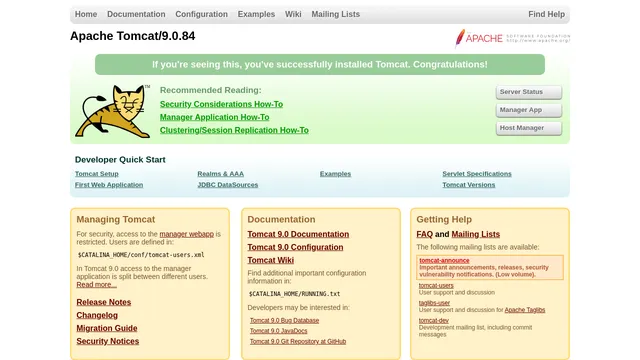
Task: Click the Managing Tomcat heading
Action: pos(116,219)
